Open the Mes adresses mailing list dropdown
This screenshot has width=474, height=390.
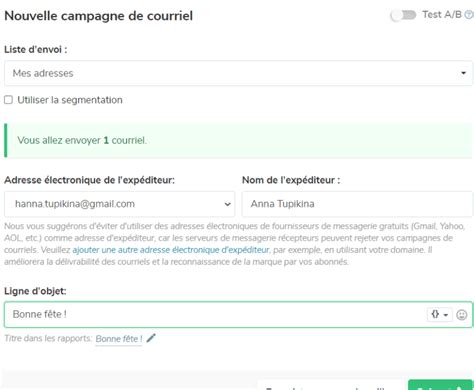click(238, 73)
